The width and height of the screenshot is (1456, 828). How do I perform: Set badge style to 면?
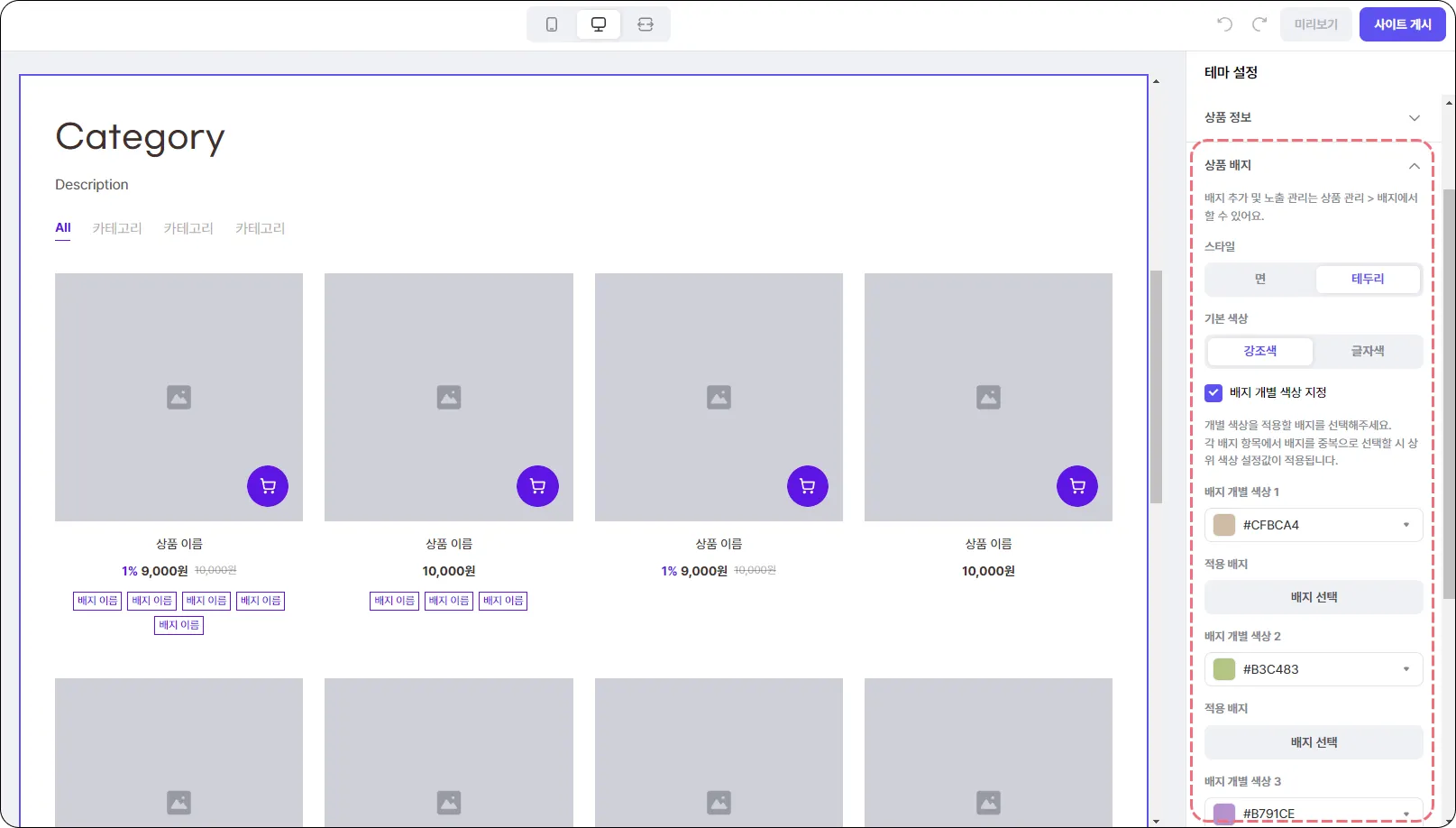click(x=1260, y=279)
